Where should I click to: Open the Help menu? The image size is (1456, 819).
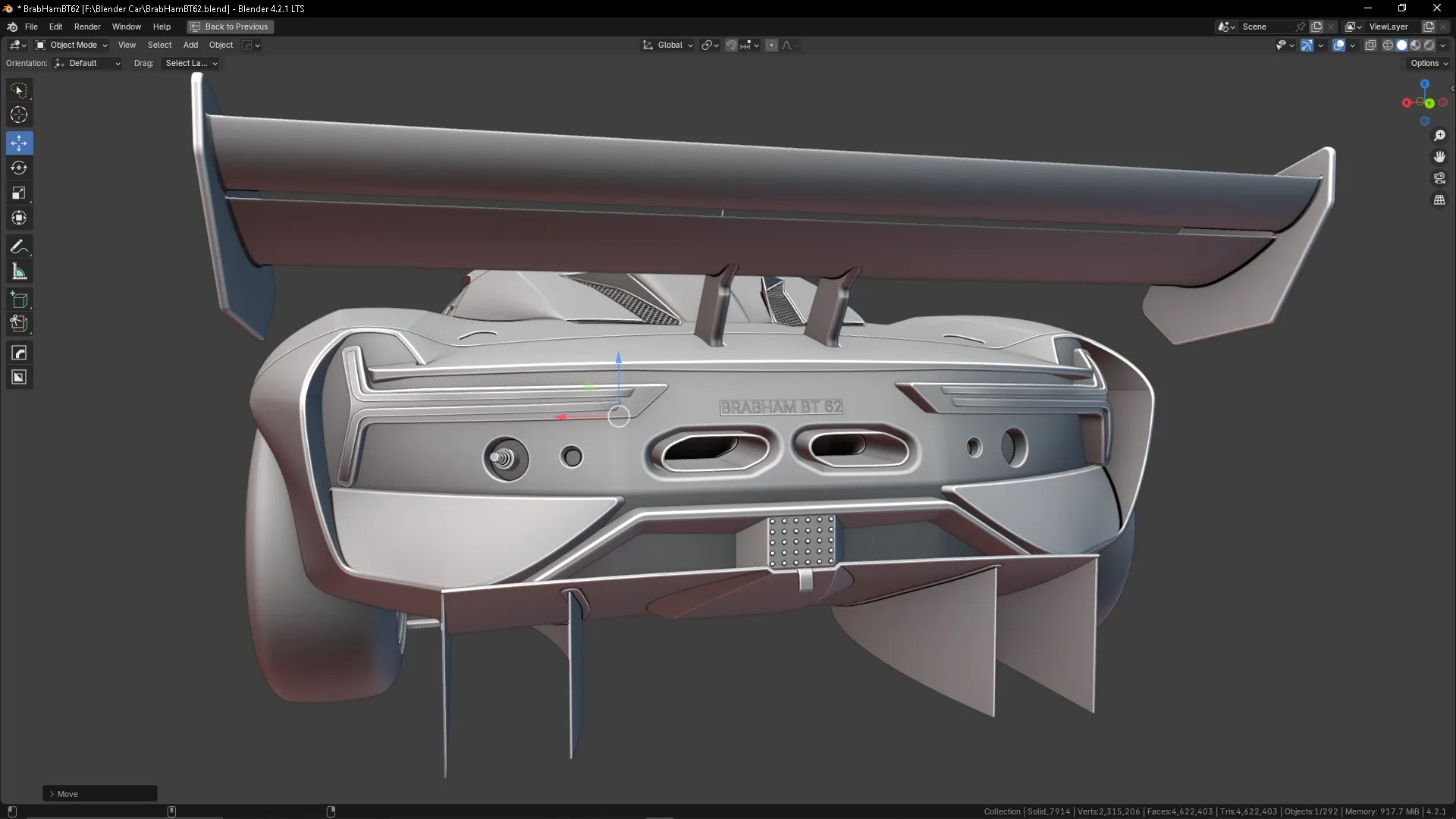point(162,27)
